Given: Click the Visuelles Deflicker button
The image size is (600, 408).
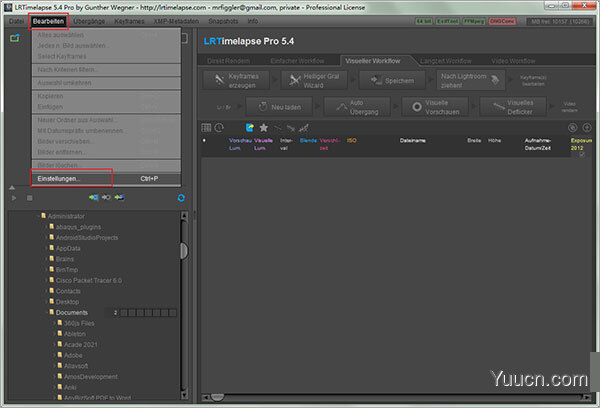Looking at the screenshot, I should tap(513, 107).
